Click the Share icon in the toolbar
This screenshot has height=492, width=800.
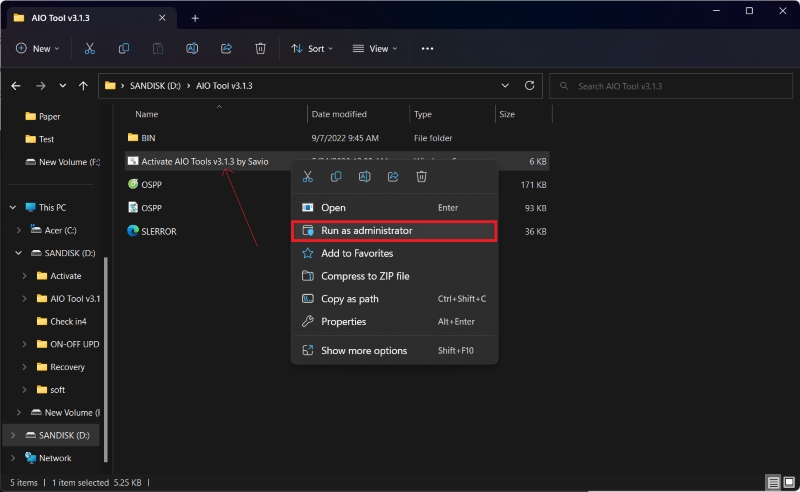[226, 48]
